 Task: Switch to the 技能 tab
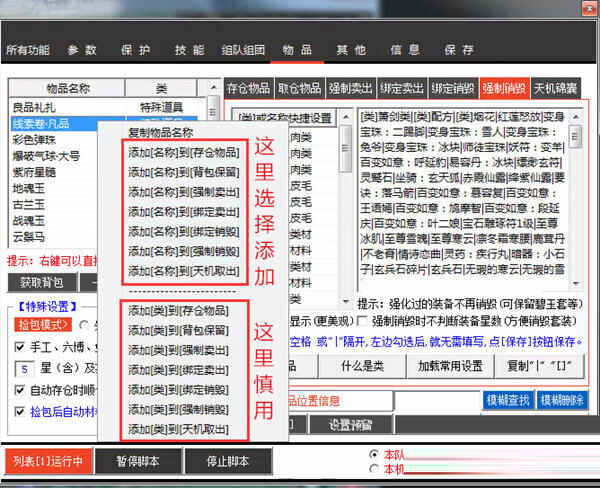[x=190, y=50]
